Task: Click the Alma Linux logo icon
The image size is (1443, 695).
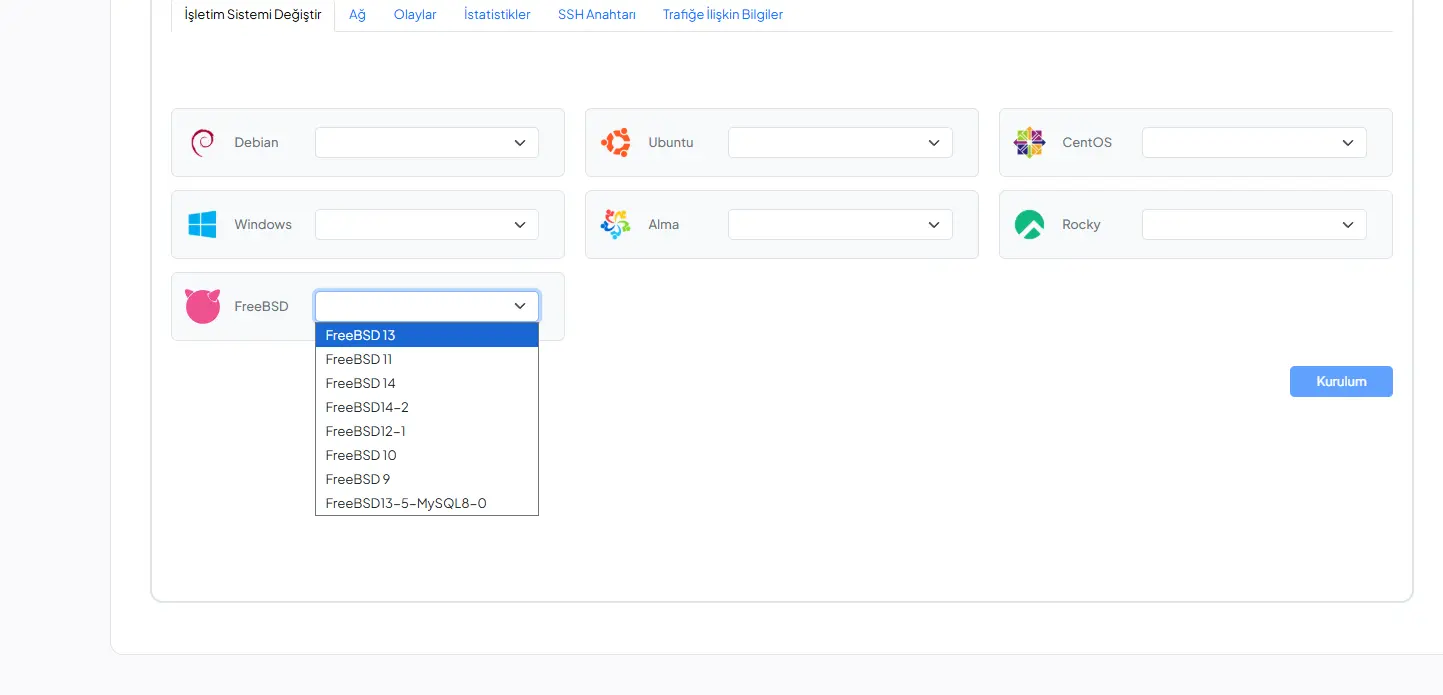Action: 615,224
